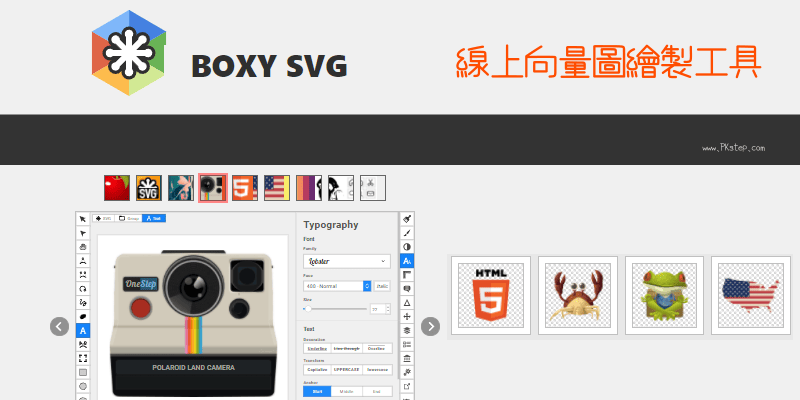Open the USA flag map image
Viewport: 800px width, 400px height.
751,295
